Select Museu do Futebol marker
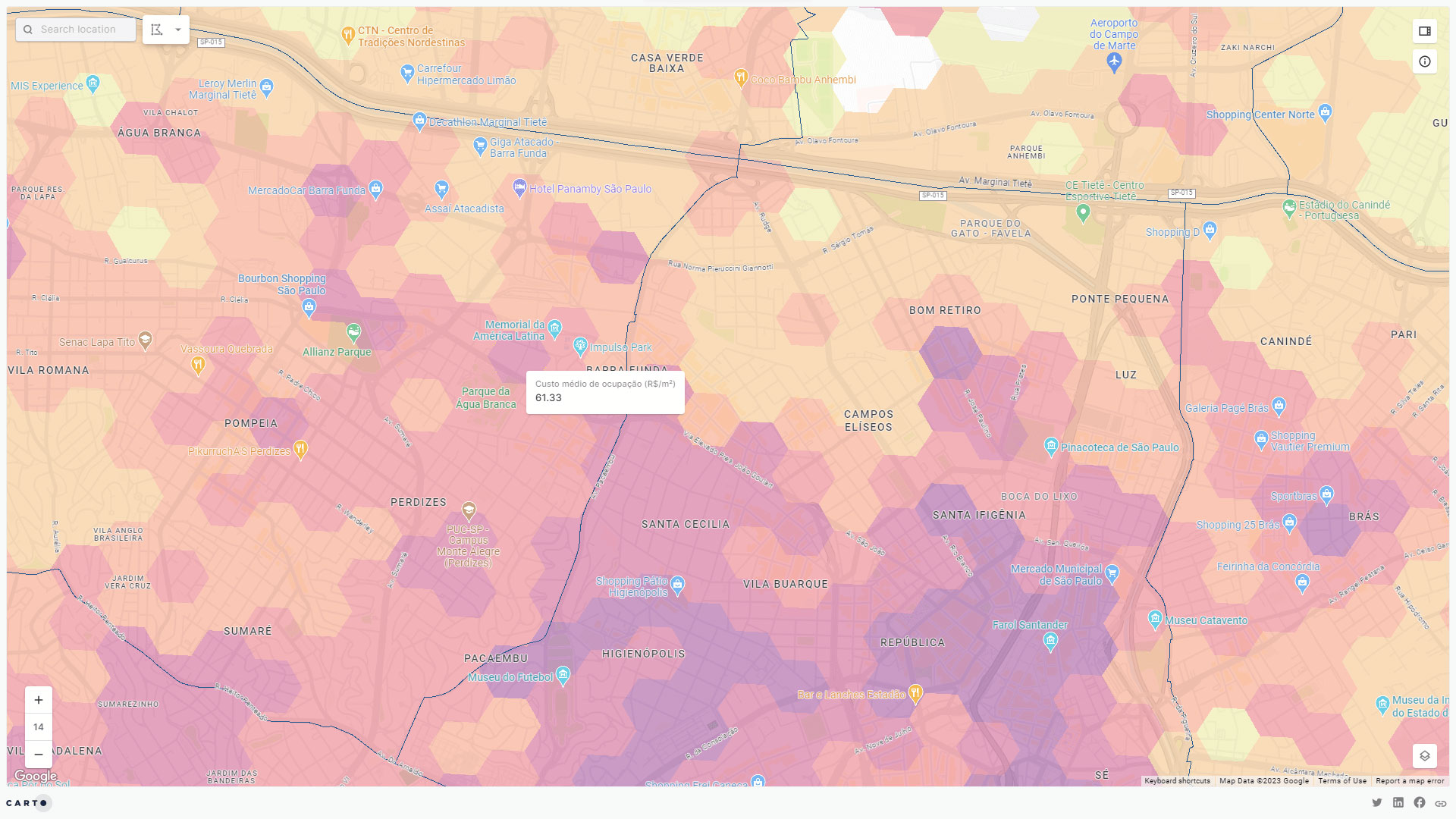Viewport: 1456px width, 819px height. point(563,676)
